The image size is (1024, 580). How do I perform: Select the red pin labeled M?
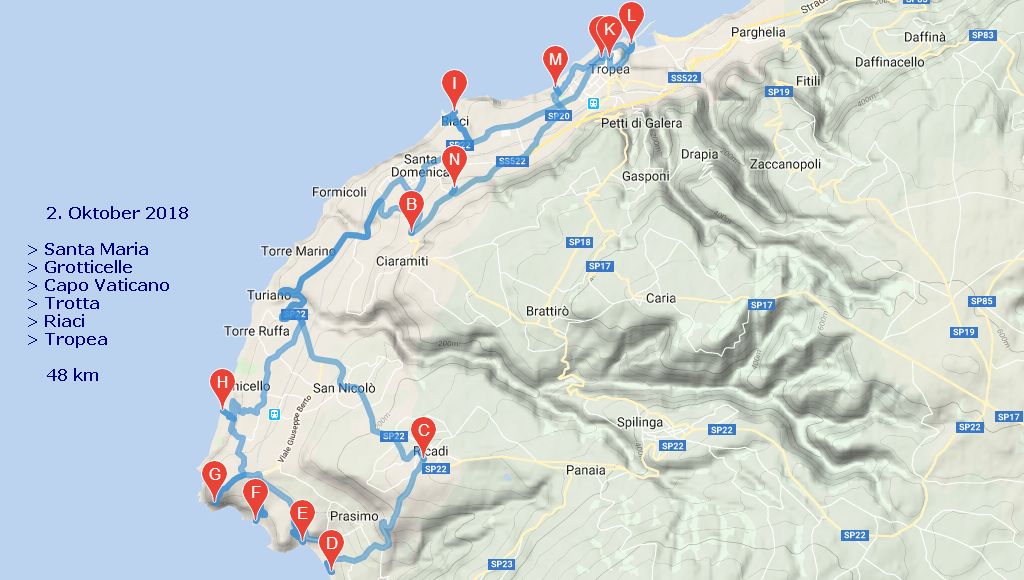point(555,65)
